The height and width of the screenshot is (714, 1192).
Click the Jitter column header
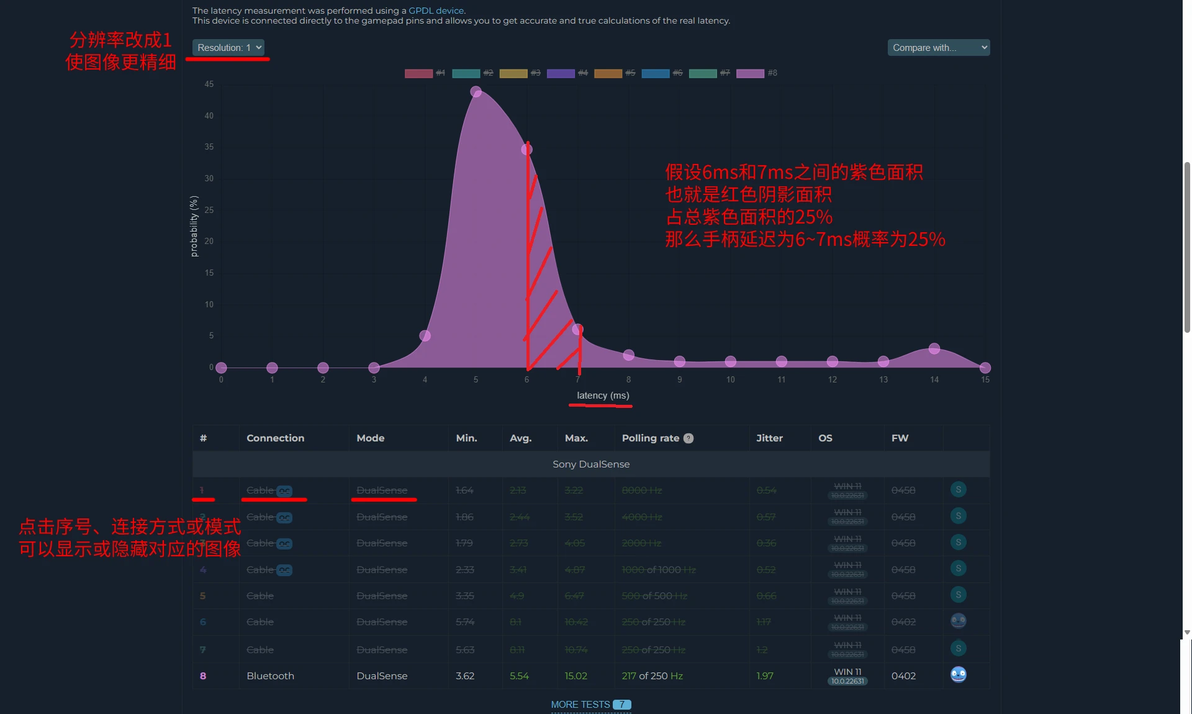[x=769, y=438]
